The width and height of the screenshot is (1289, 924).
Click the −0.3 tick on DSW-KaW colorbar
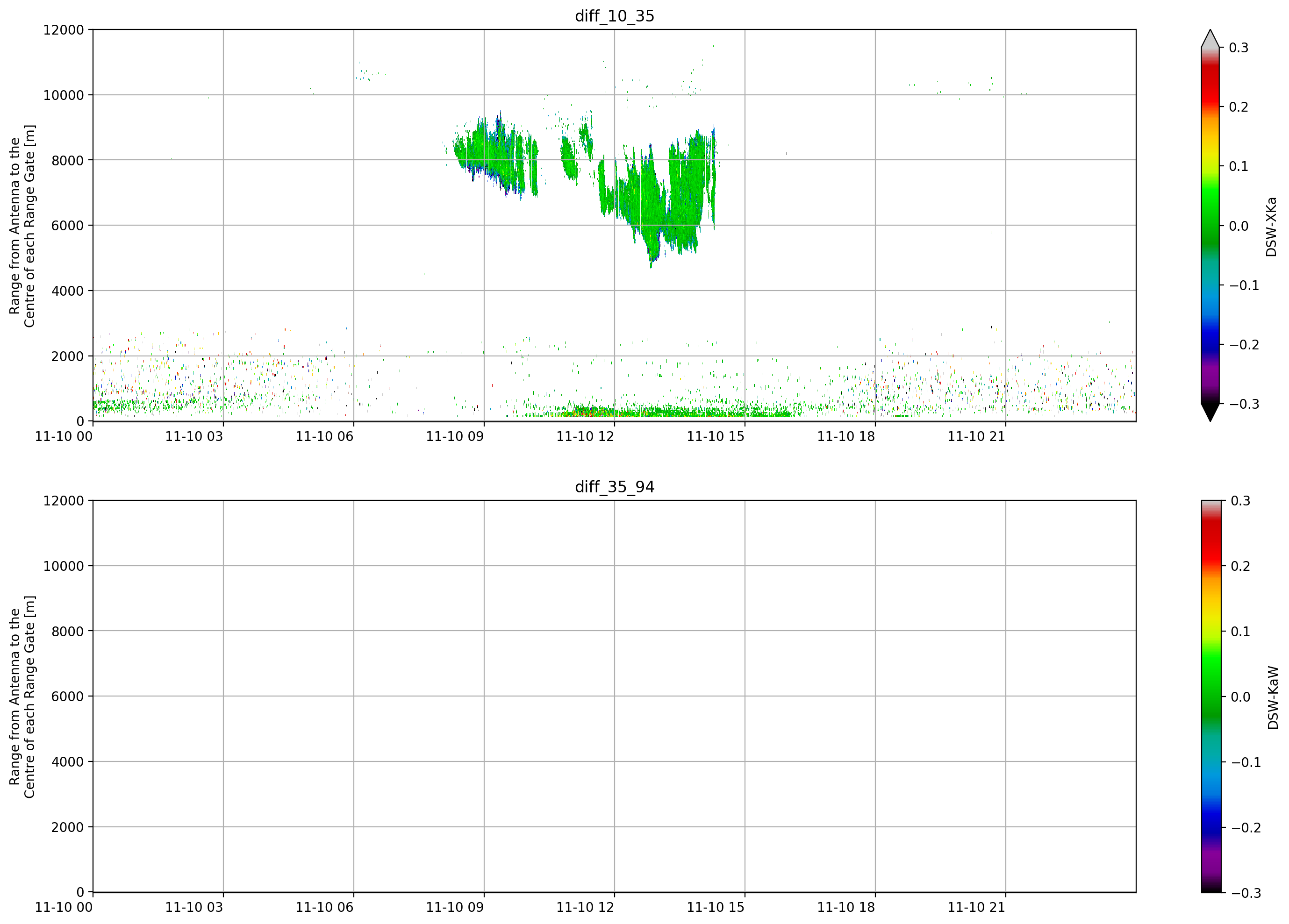pyautogui.click(x=1246, y=893)
